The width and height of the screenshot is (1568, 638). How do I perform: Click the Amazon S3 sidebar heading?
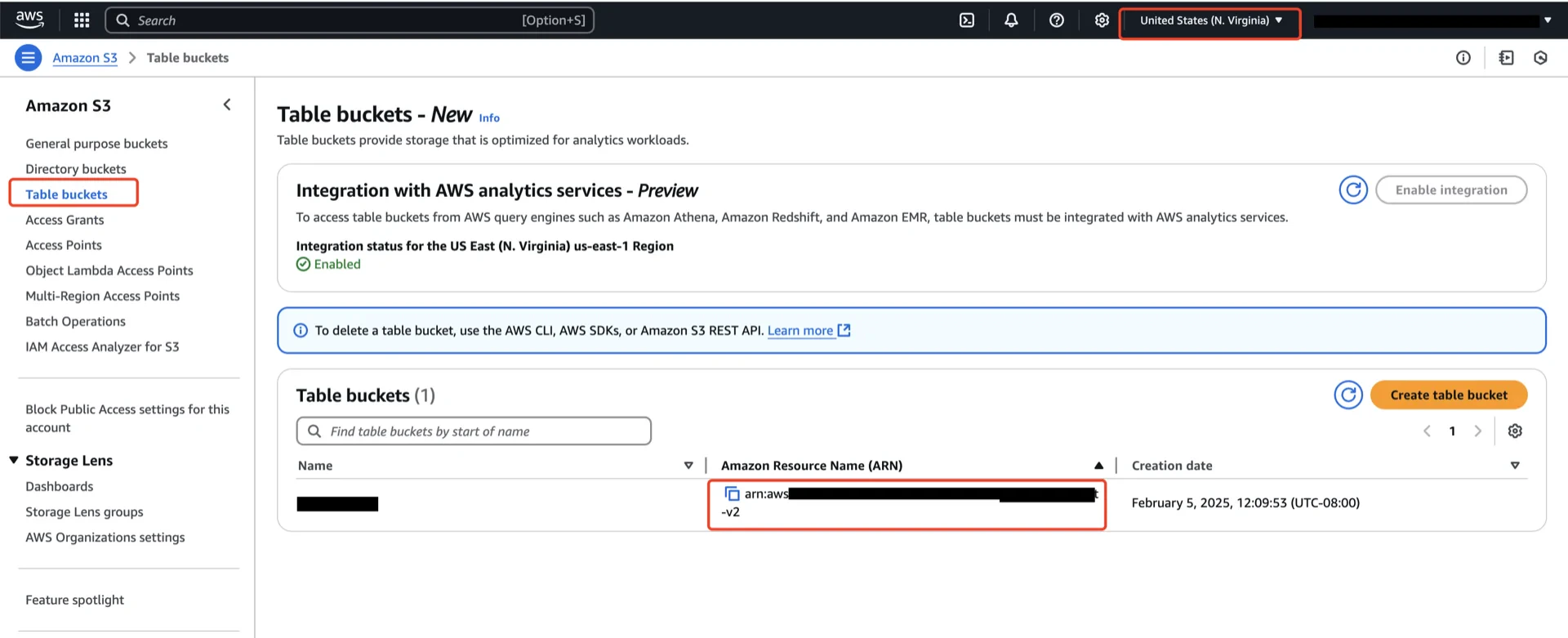pyautogui.click(x=69, y=105)
